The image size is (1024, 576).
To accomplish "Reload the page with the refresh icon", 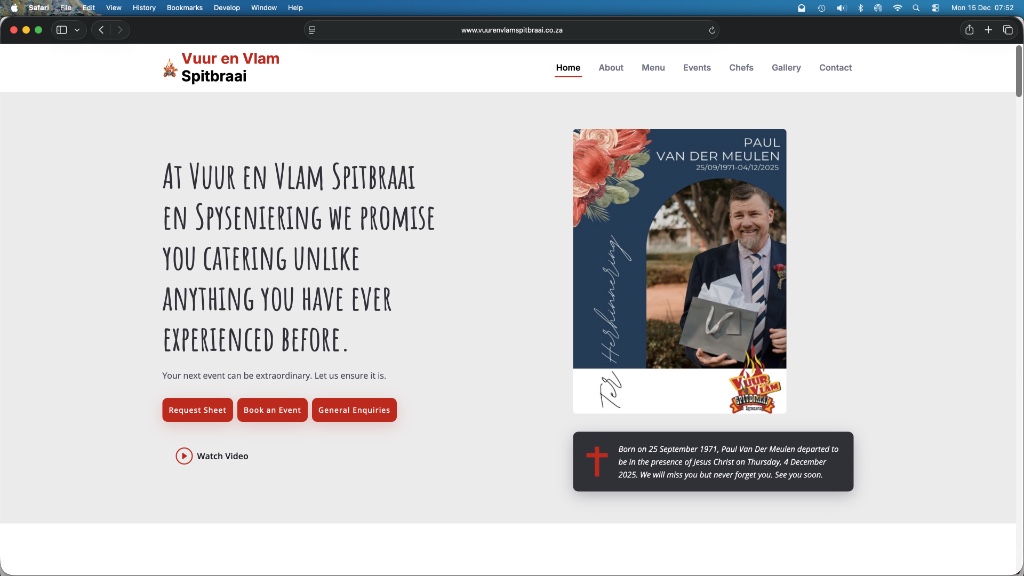I will pyautogui.click(x=712, y=30).
